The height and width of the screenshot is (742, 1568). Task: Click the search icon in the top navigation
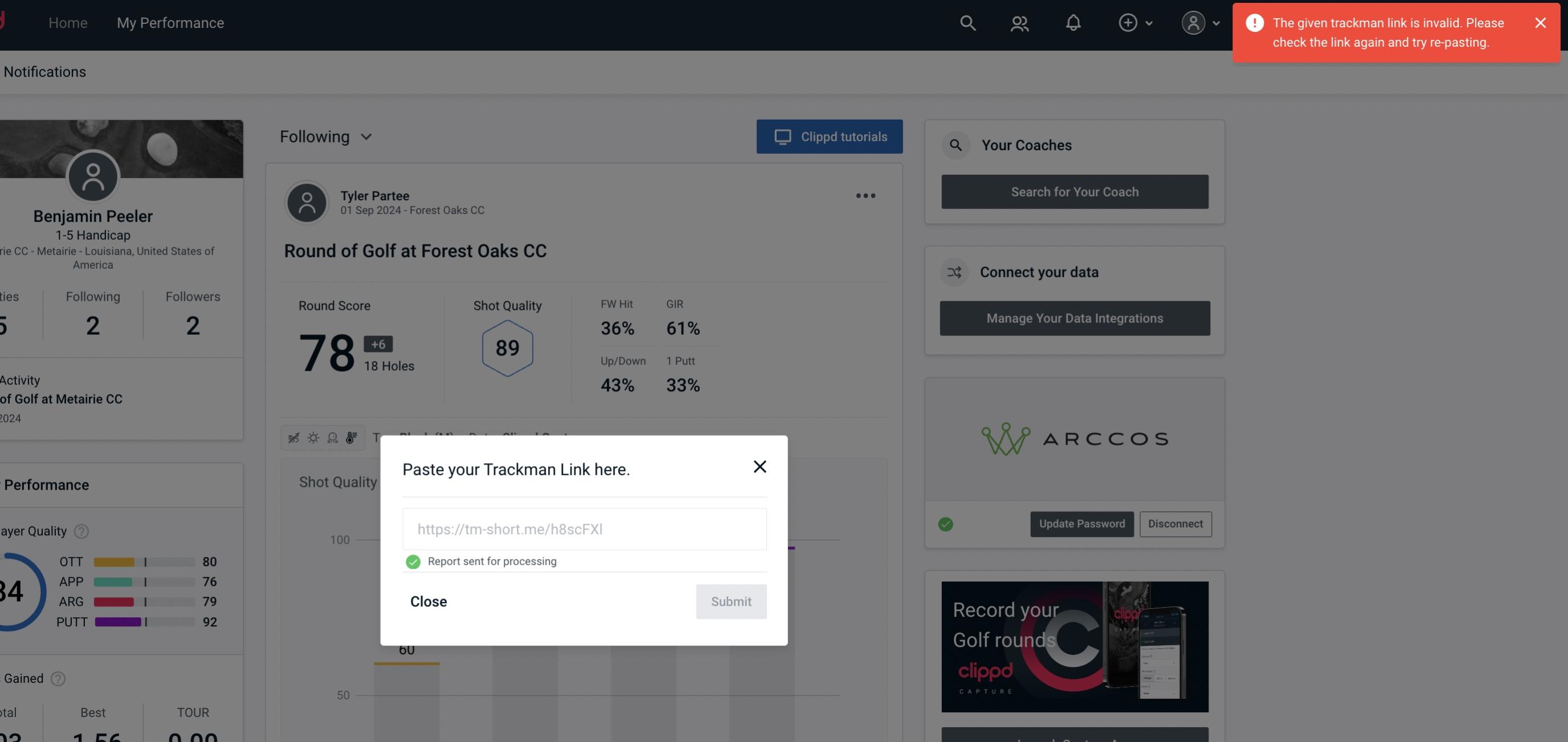point(967,22)
